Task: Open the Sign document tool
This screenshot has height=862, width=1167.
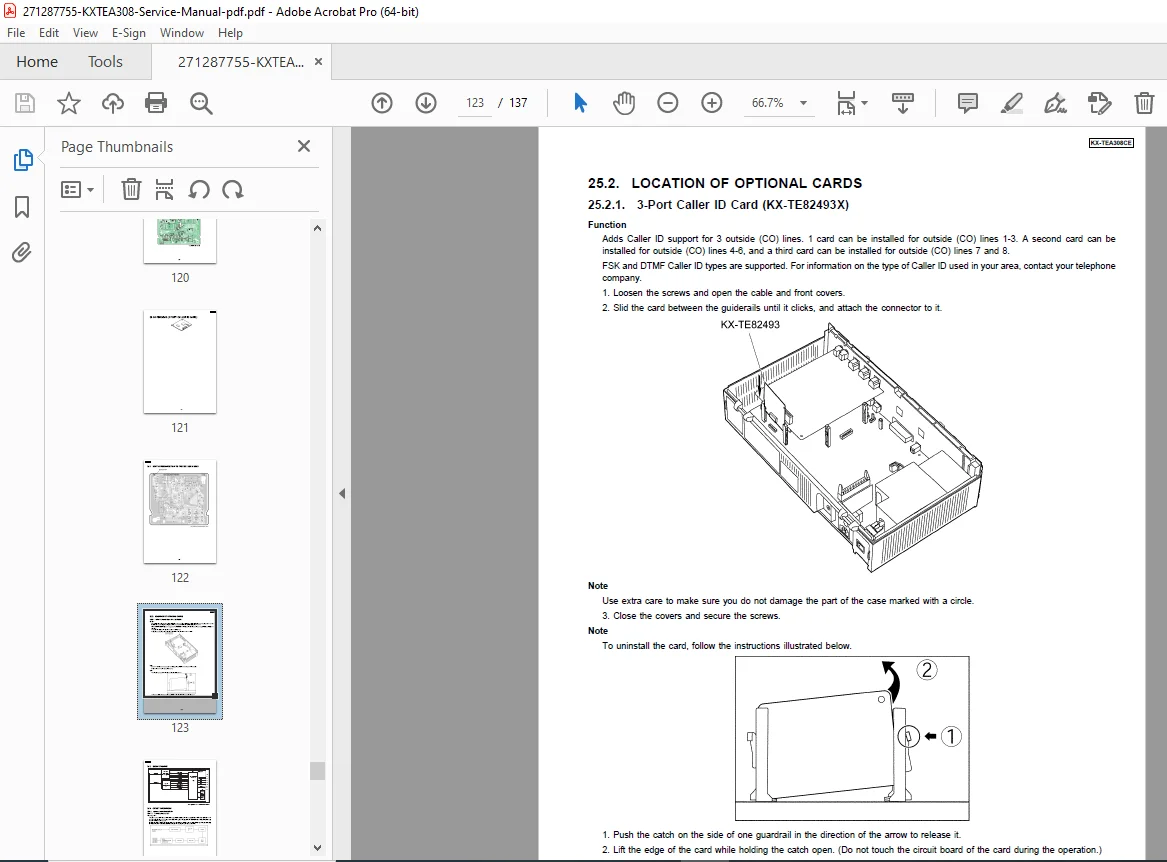Action: tap(1055, 103)
